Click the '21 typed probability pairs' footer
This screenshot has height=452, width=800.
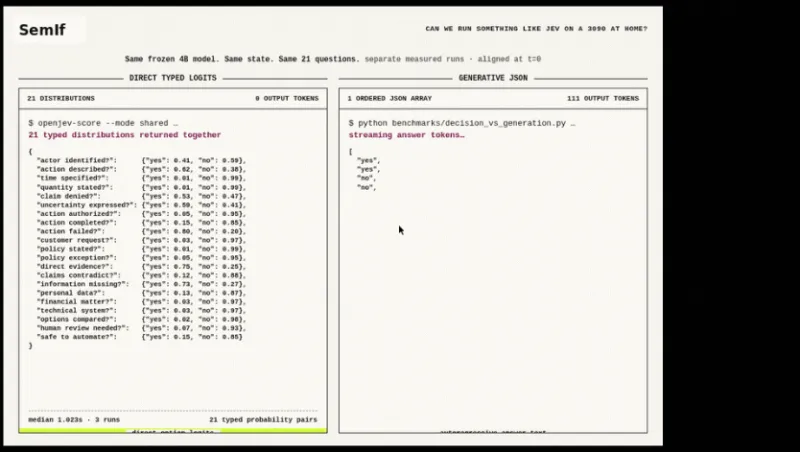click(263, 420)
